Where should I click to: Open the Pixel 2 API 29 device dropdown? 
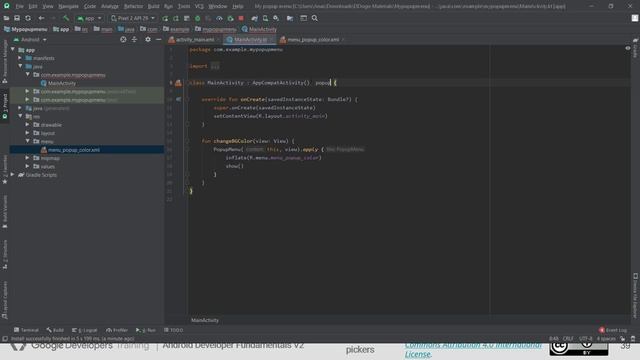coord(133,18)
